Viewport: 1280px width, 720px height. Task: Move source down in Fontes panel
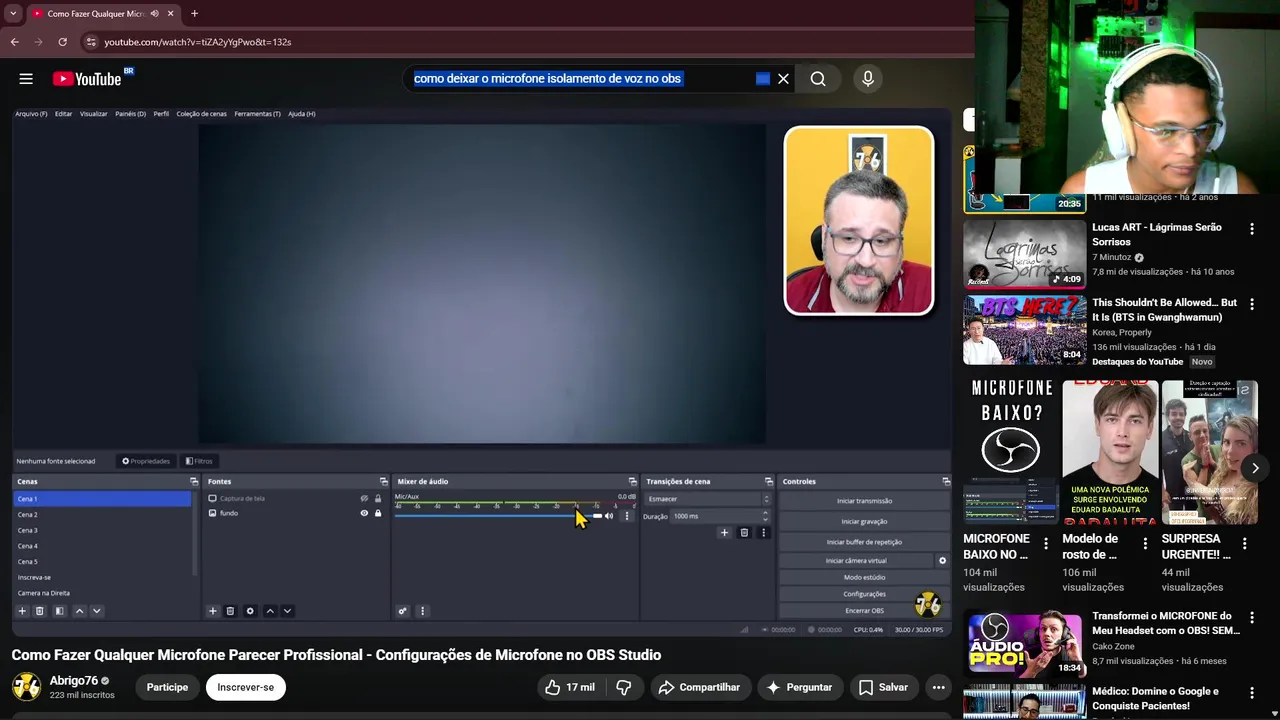pyautogui.click(x=287, y=611)
